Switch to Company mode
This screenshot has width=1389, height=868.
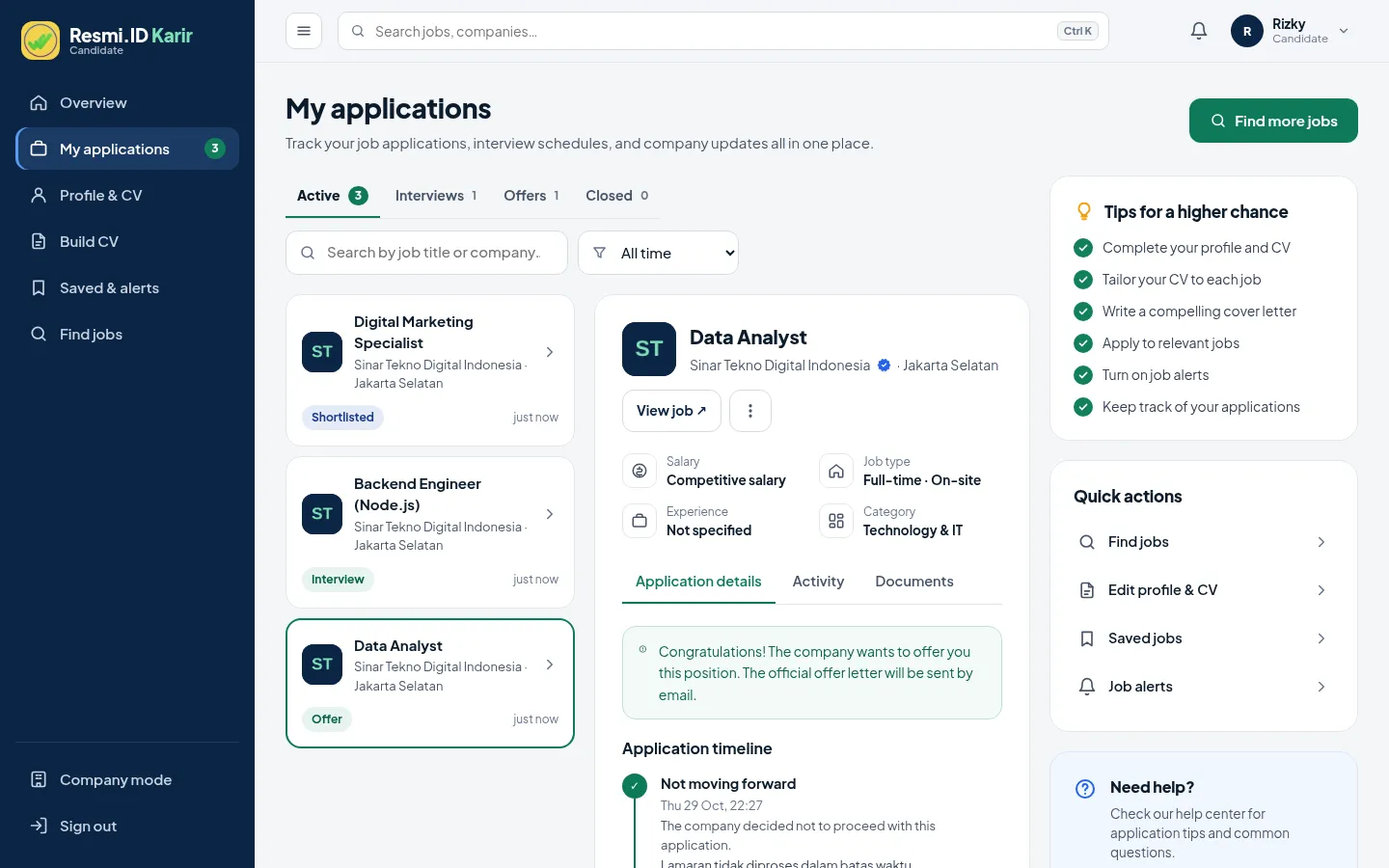(x=127, y=780)
